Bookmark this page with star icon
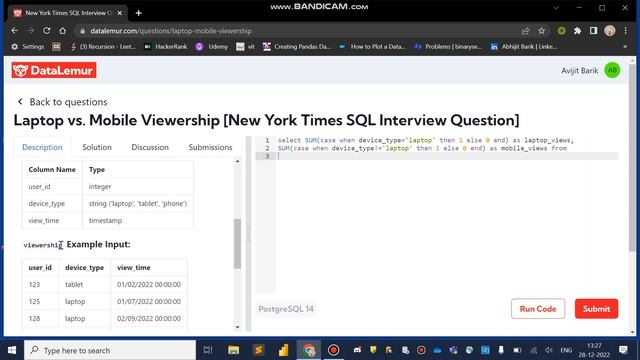The height and width of the screenshot is (360, 640). click(541, 31)
